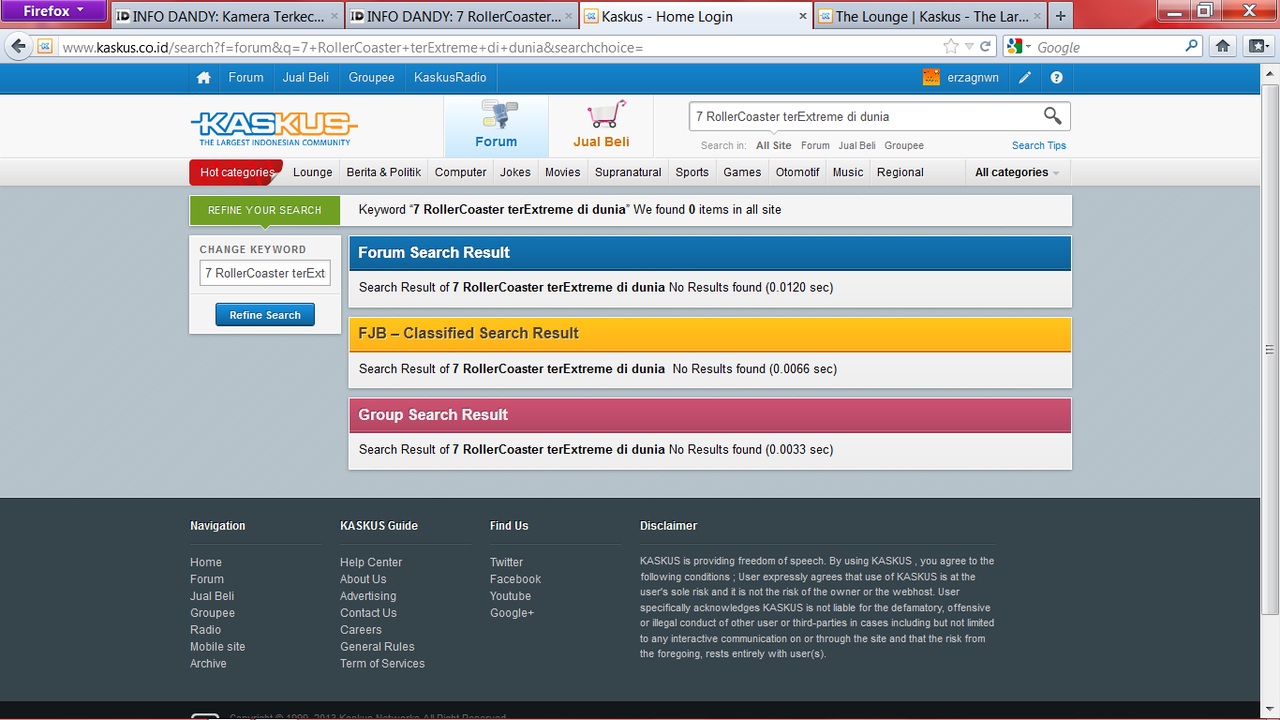Open the Movies category
The width and height of the screenshot is (1280, 720).
tap(563, 172)
